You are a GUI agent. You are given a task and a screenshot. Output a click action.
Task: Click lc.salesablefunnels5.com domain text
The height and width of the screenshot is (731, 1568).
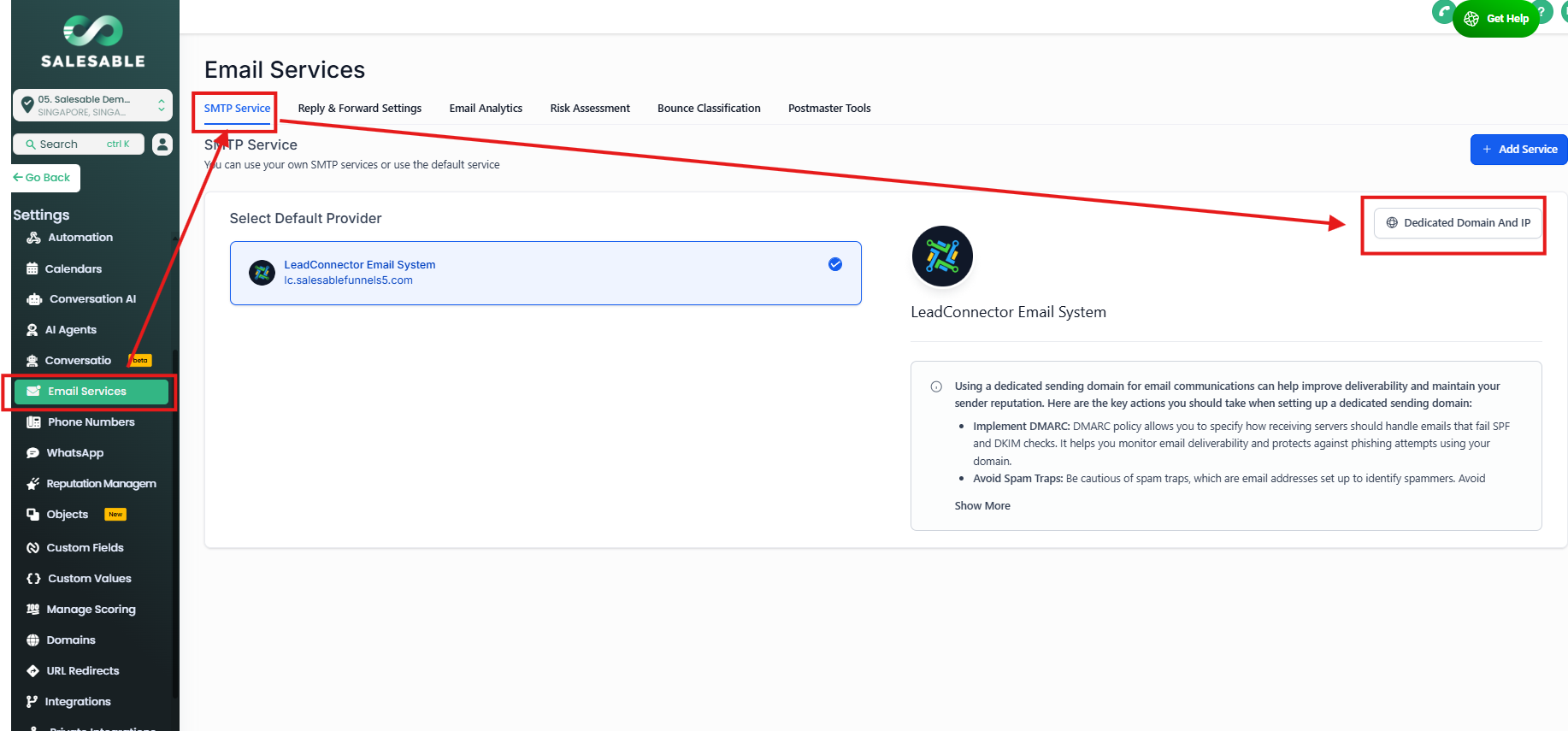click(349, 280)
